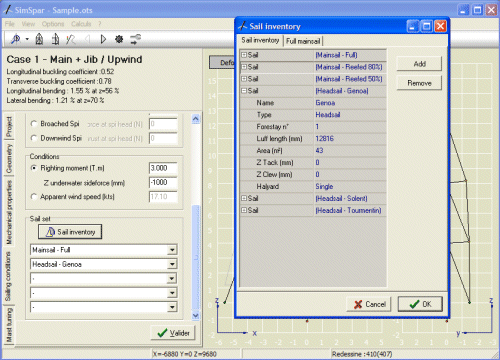
Task: Click the axes 3D view toolbar icon
Action: point(71,40)
